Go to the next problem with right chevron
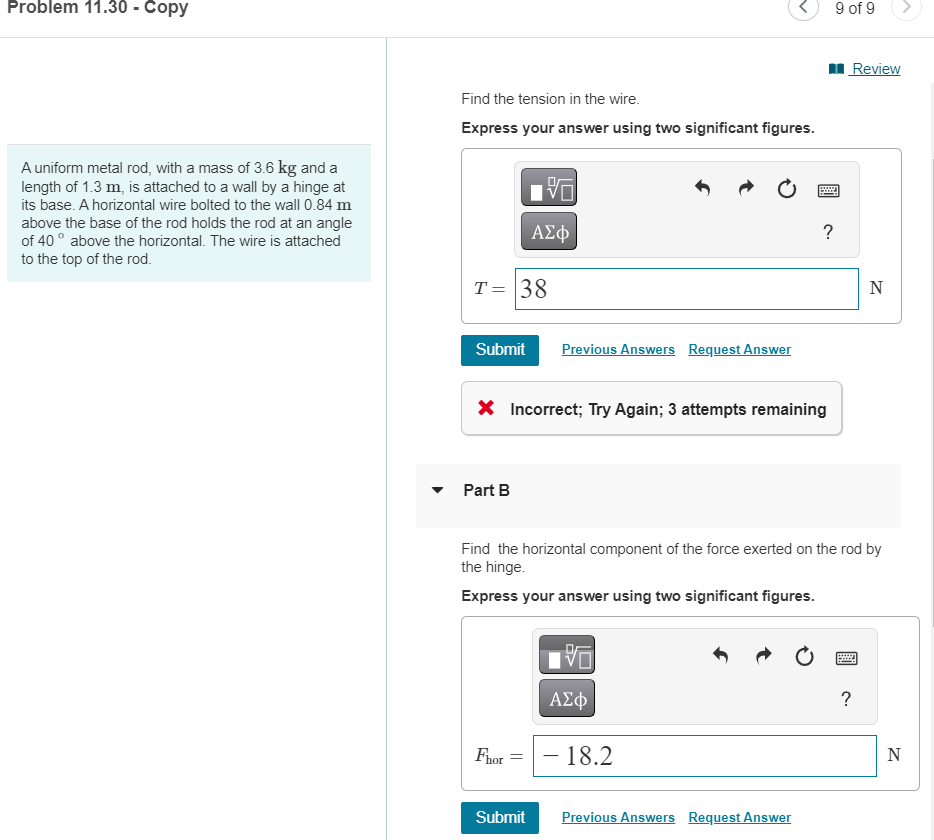The image size is (934, 840). pyautogui.click(x=906, y=9)
